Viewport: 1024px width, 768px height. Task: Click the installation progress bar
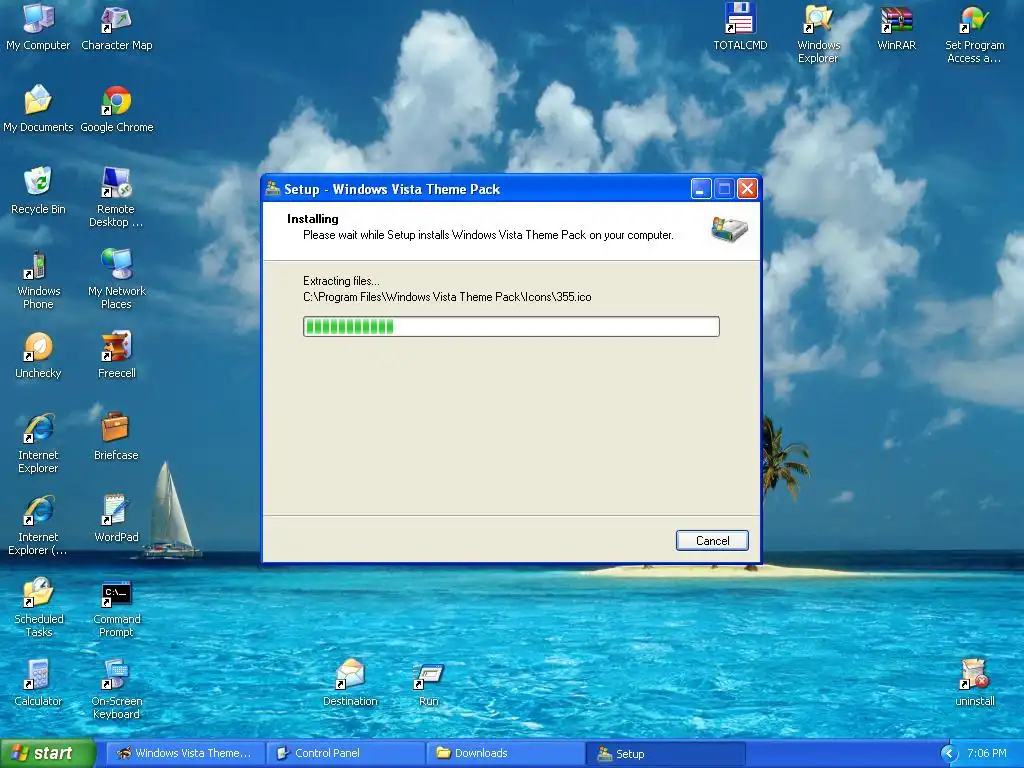point(511,327)
